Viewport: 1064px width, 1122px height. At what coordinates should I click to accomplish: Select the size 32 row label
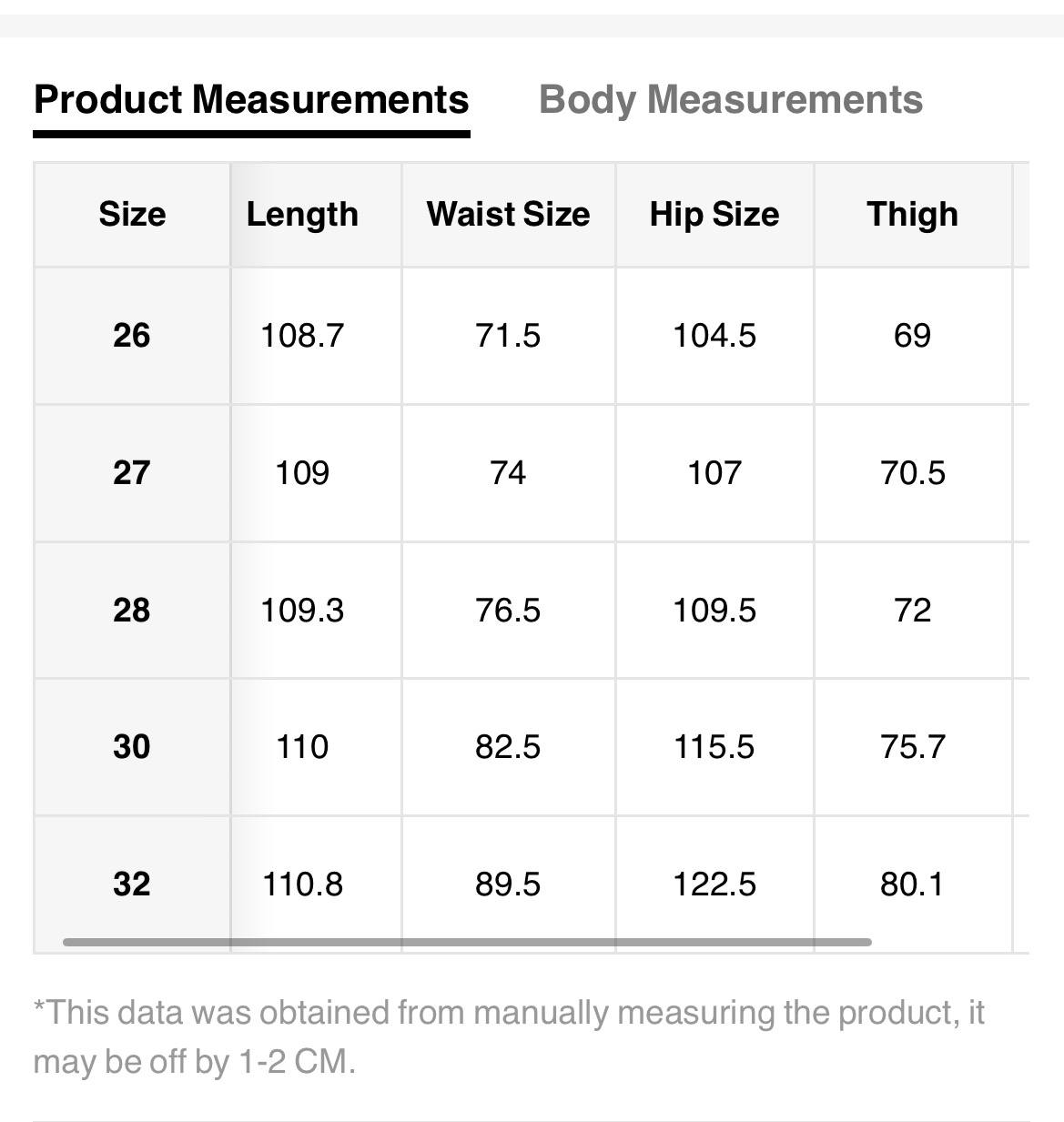pyautogui.click(x=132, y=884)
